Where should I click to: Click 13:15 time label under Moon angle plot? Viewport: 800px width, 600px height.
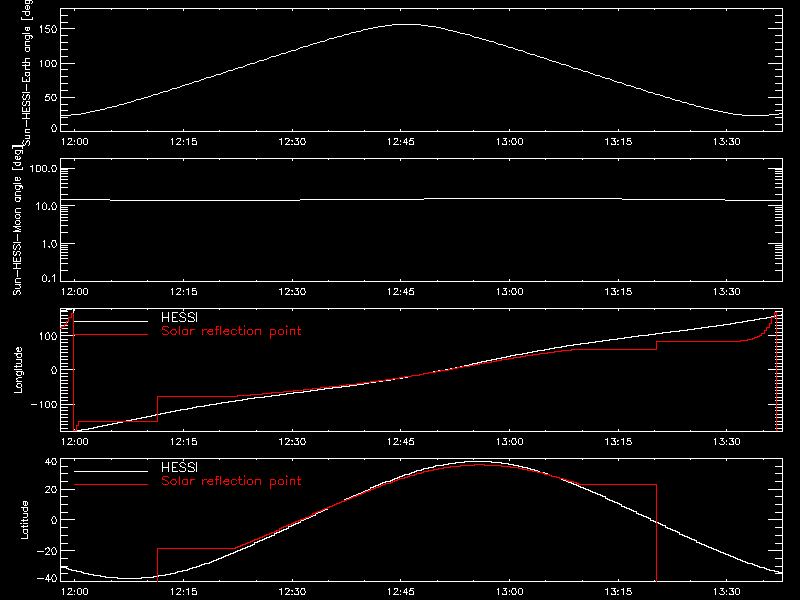coord(618,291)
